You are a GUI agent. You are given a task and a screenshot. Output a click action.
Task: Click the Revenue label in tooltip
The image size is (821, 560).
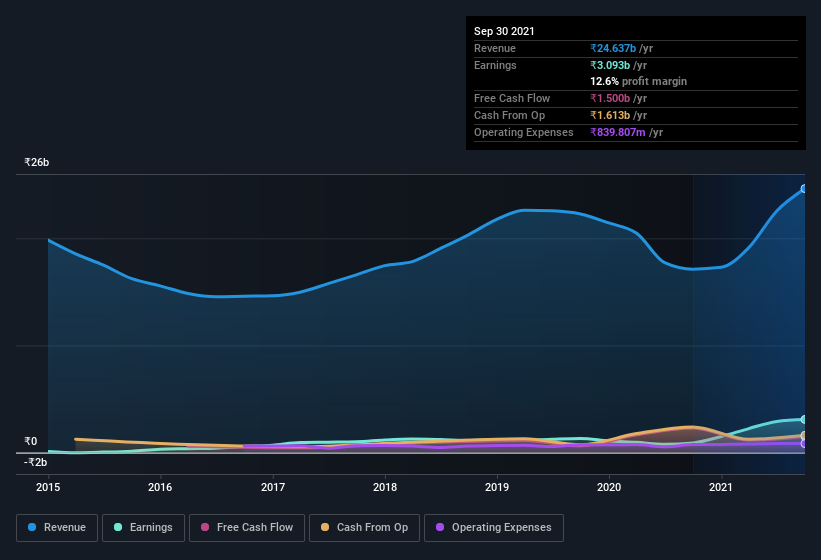(x=495, y=48)
